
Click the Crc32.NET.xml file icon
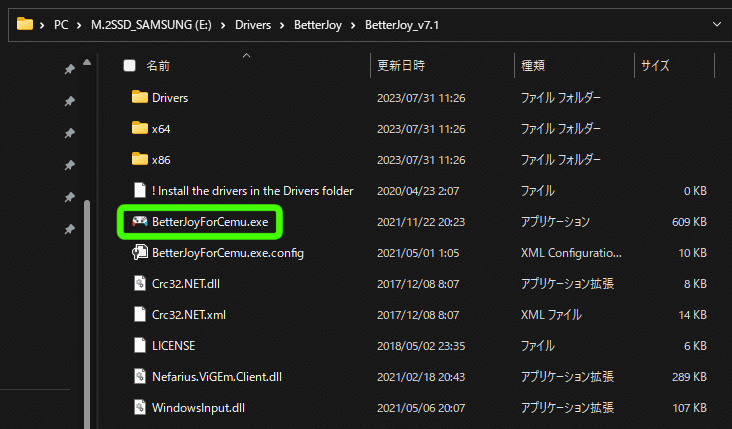point(140,314)
